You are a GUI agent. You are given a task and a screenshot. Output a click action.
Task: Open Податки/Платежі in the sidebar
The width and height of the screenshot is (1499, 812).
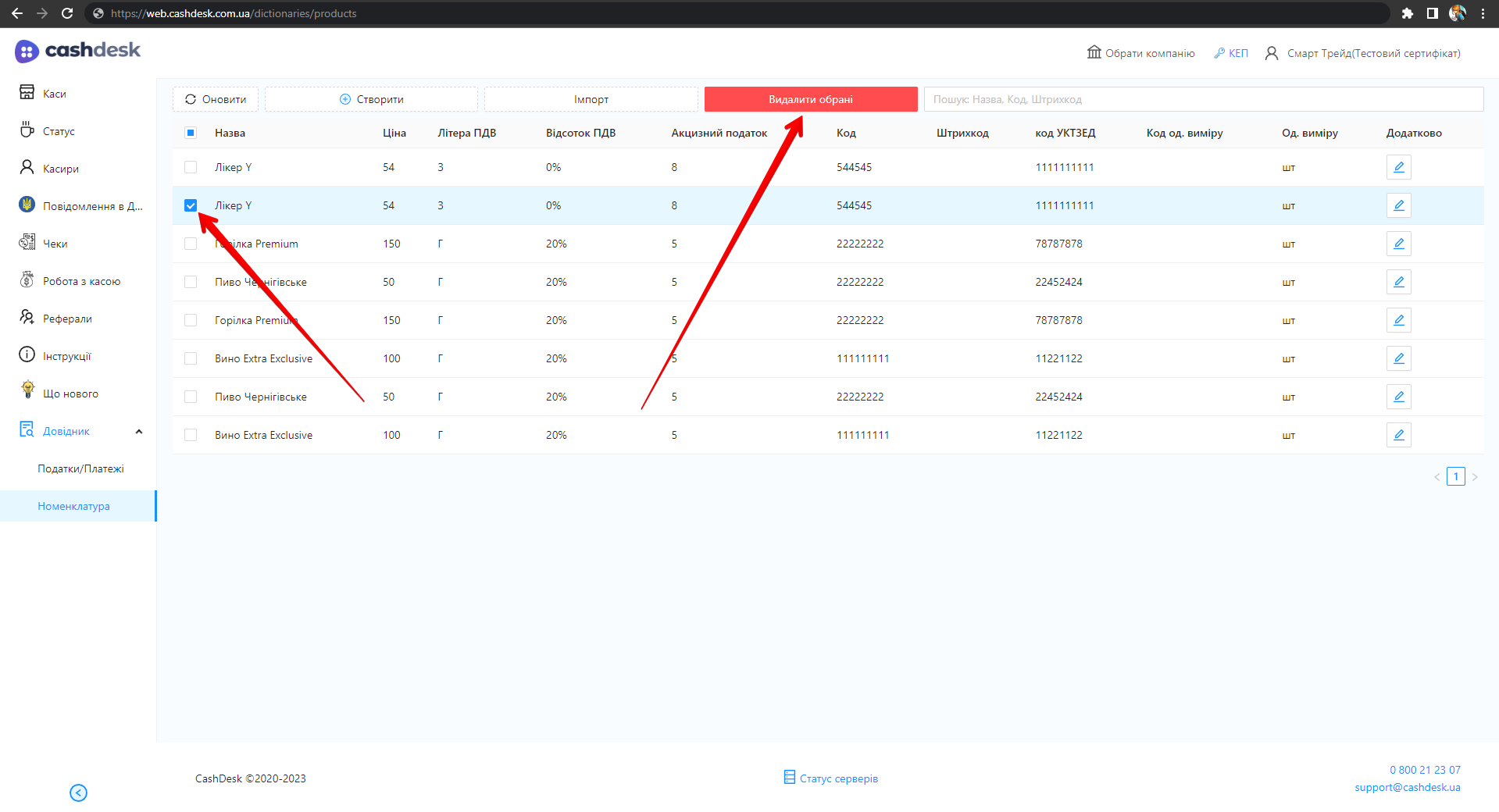(x=80, y=468)
